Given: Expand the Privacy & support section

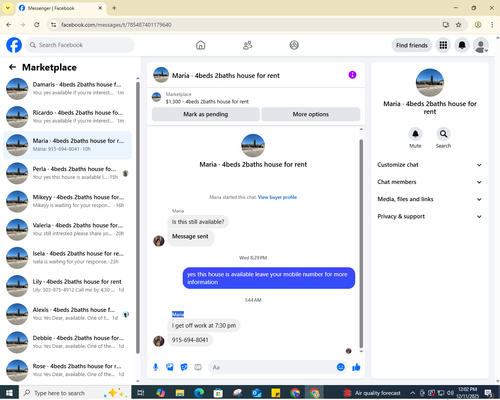Looking at the screenshot, I should [x=430, y=217].
